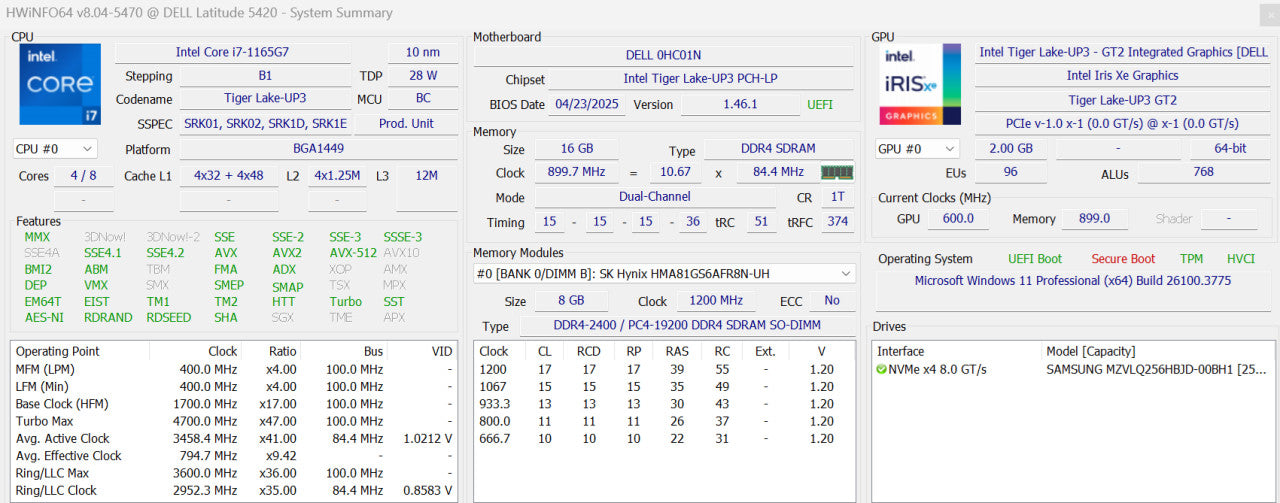Click the tRFC value 374
Screen dimensions: 1280x503
(837, 222)
